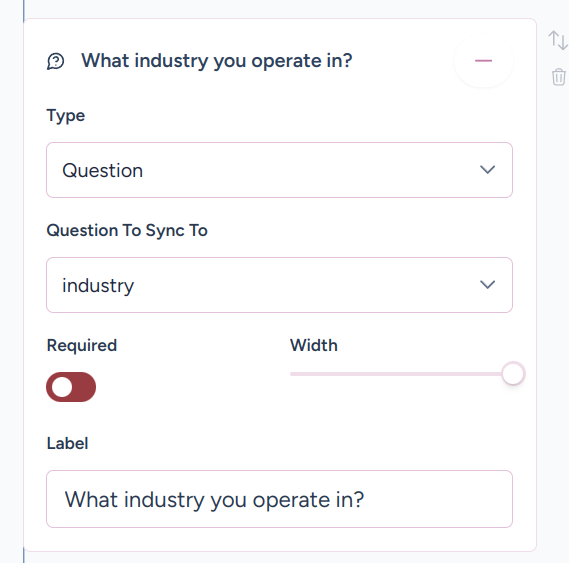Open the Type dropdown showing 'Question'
Viewport: 569px width, 563px height.
pyautogui.click(x=279, y=170)
